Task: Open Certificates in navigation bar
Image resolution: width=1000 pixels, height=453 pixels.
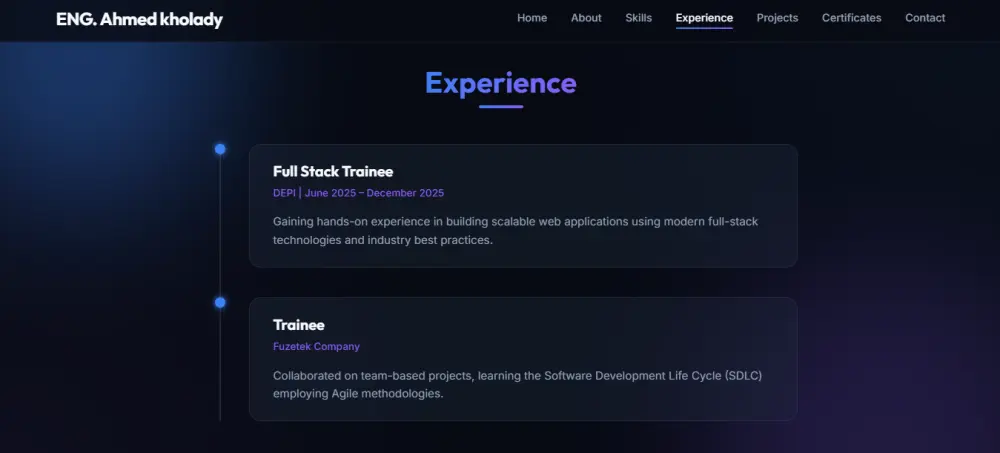Action: click(851, 18)
